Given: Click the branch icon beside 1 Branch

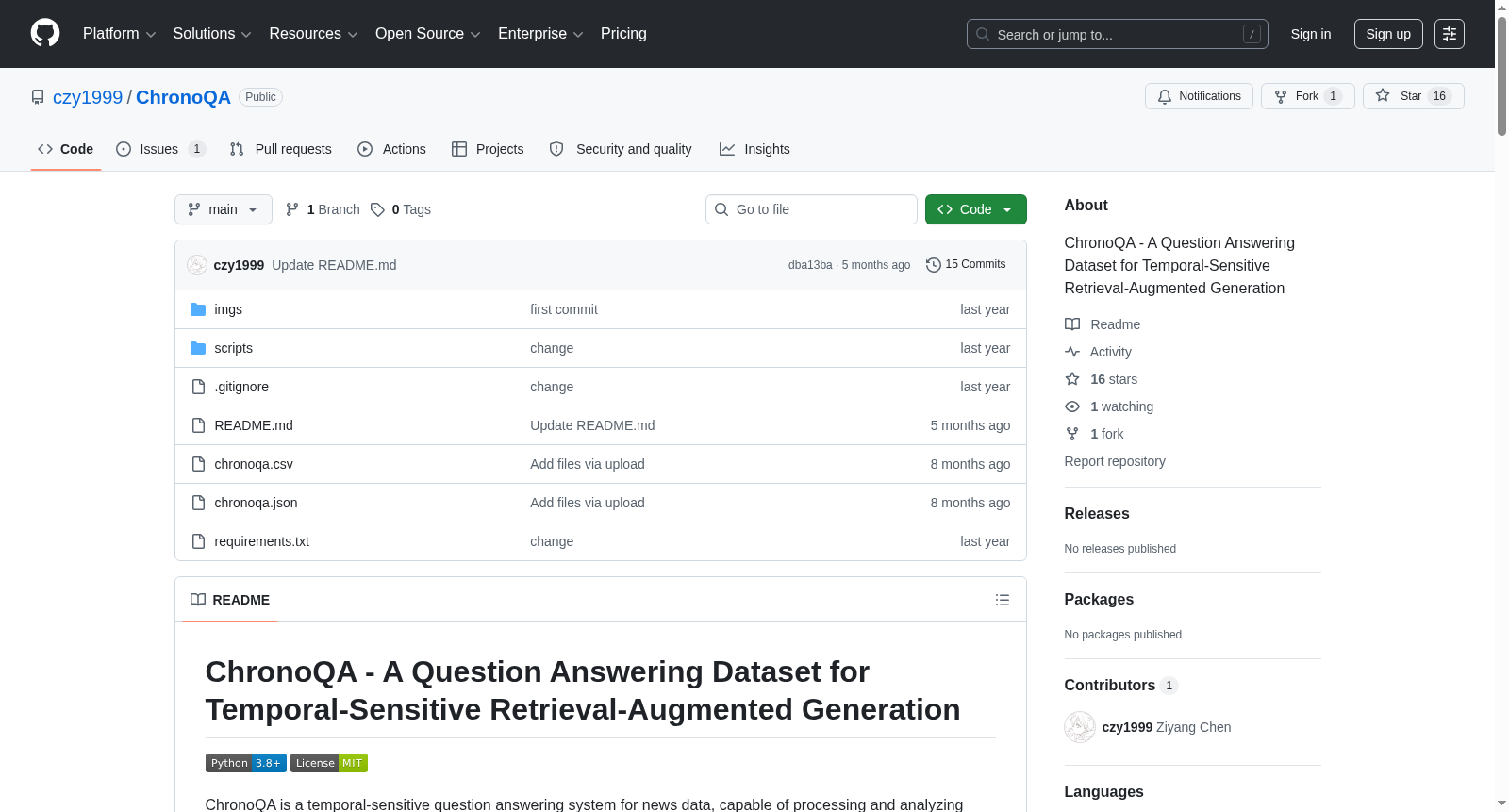Looking at the screenshot, I should click(292, 209).
